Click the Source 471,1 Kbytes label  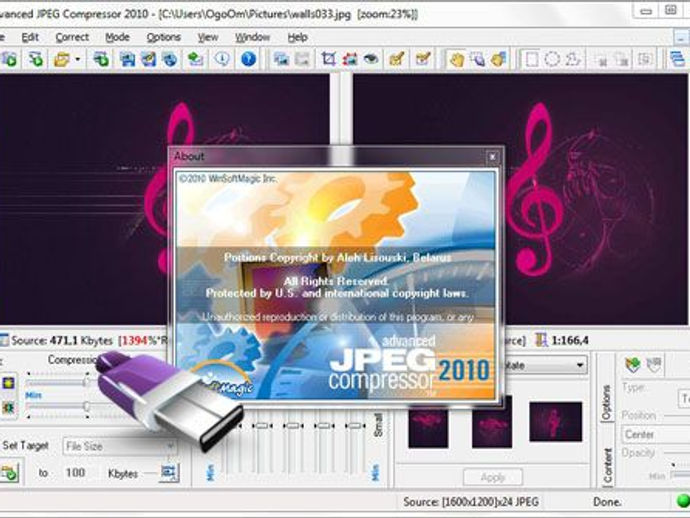coord(62,341)
